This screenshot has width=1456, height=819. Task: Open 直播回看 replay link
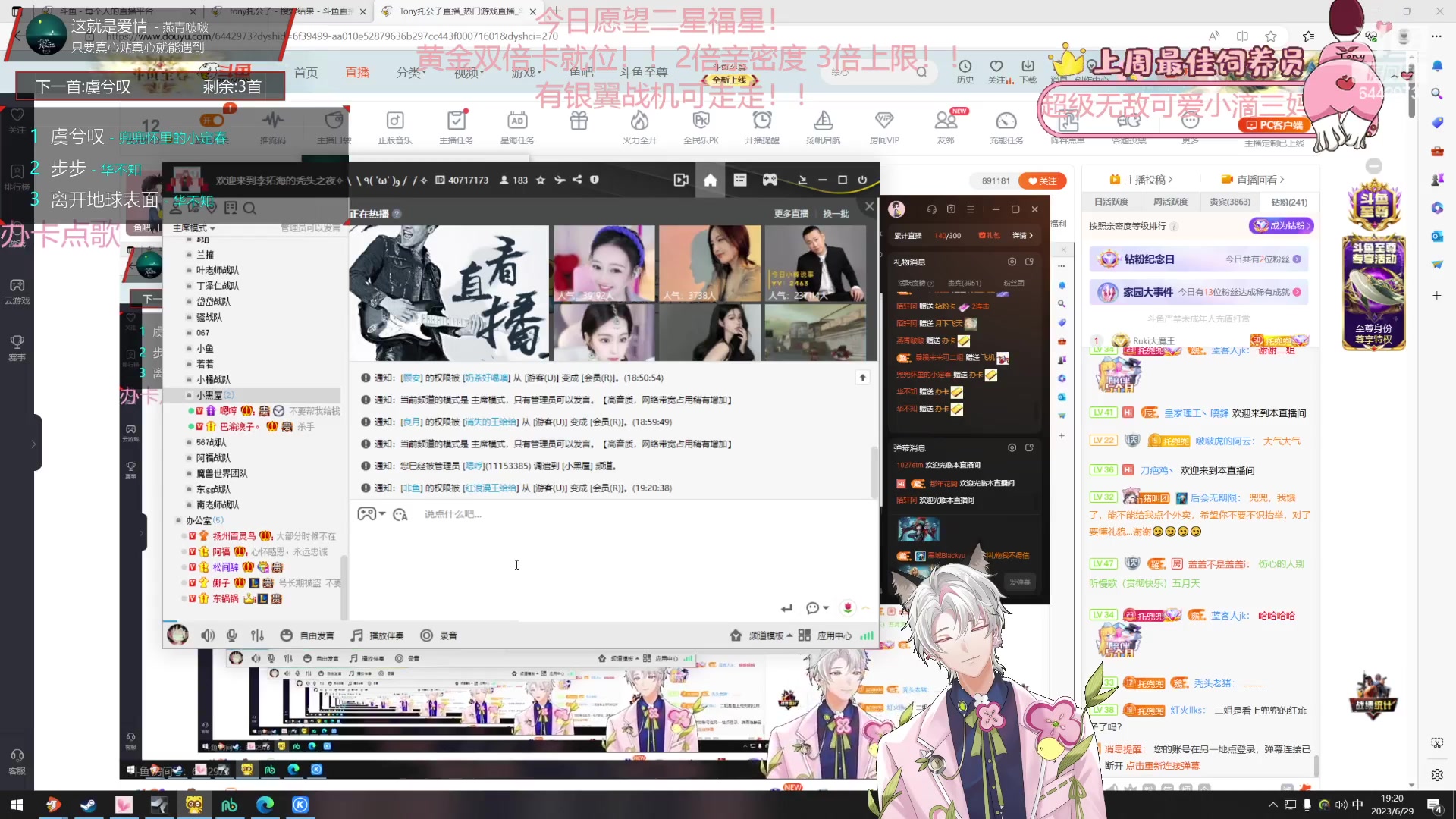(x=1253, y=180)
